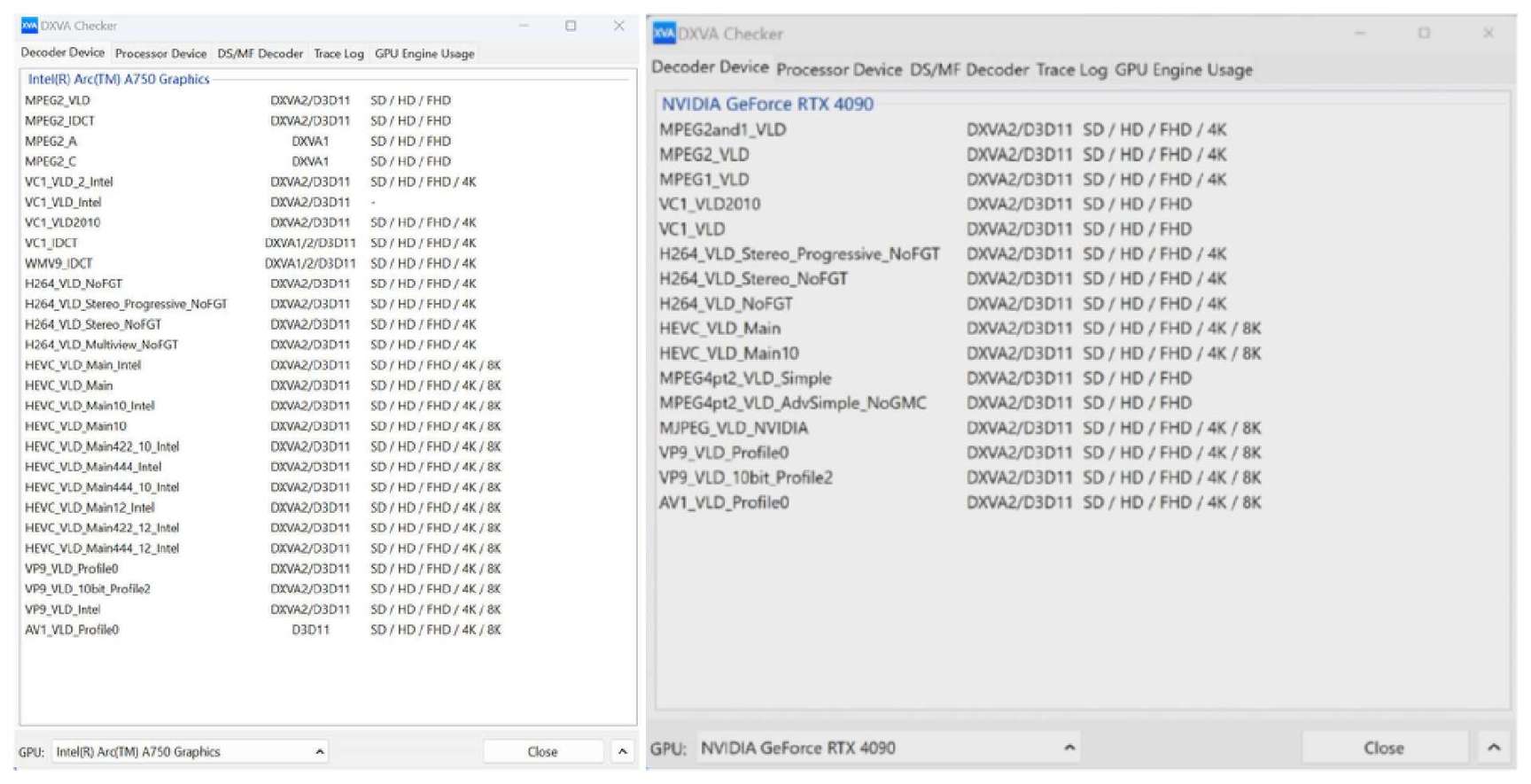
Task: Select Trace Log tab in NVIDIA window
Action: point(1071,70)
